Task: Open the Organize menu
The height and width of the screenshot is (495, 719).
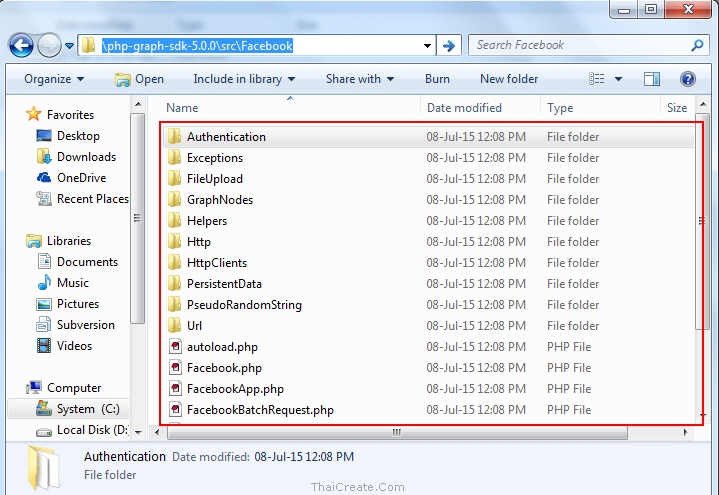Action: (x=54, y=79)
